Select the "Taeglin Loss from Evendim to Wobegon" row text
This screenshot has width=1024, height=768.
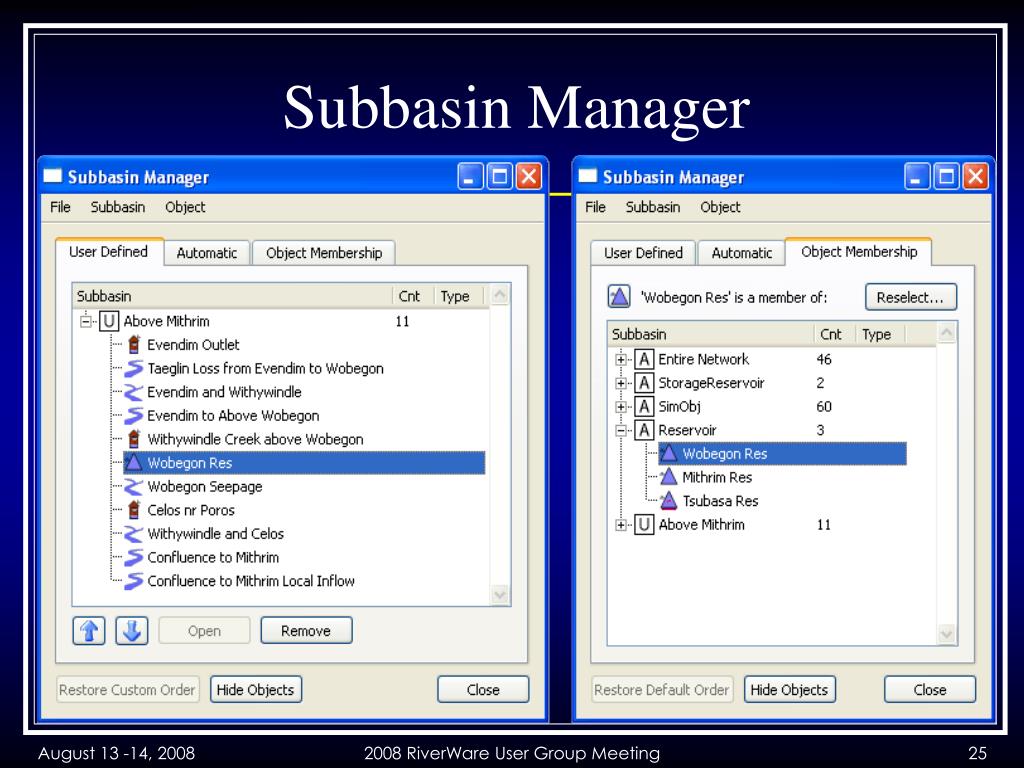pos(265,368)
